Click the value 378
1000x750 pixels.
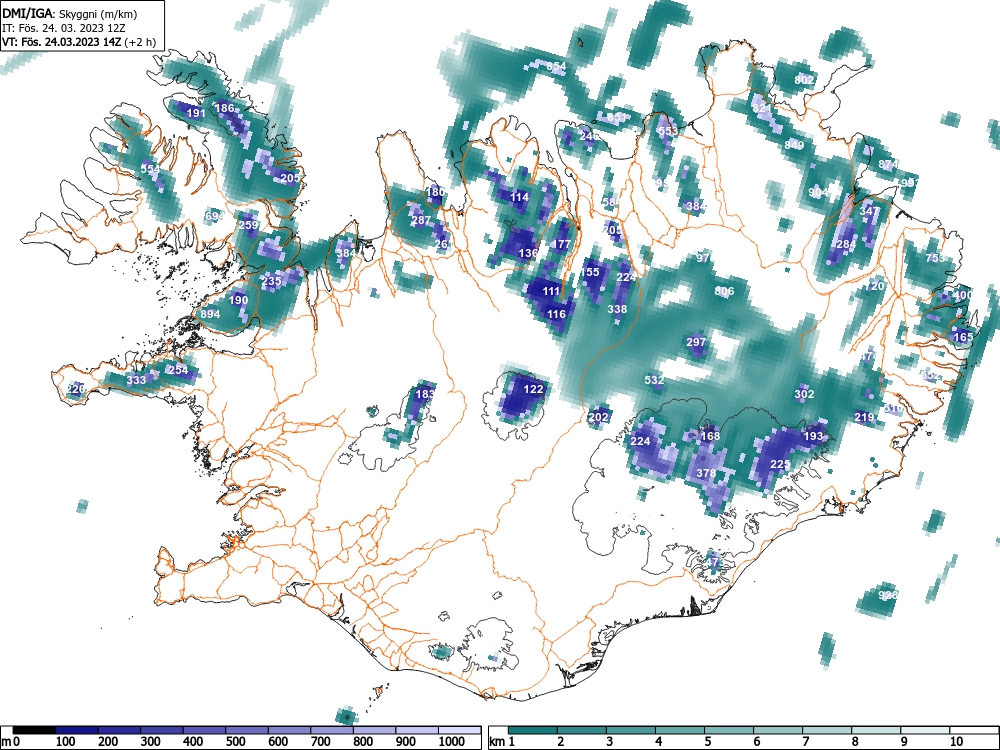click(x=706, y=473)
